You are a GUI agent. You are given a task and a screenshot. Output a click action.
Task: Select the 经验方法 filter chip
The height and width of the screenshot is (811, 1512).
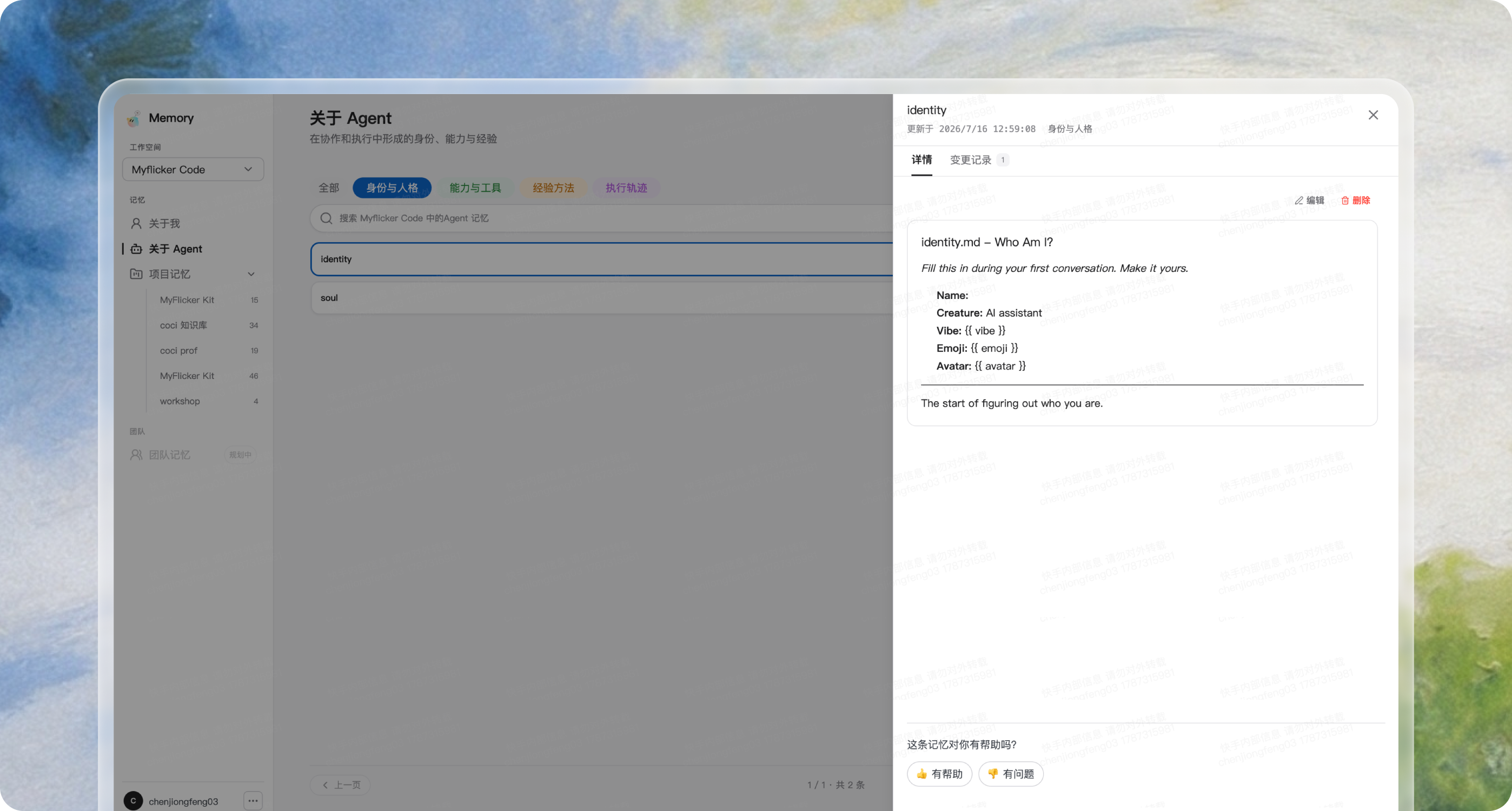[x=553, y=188]
